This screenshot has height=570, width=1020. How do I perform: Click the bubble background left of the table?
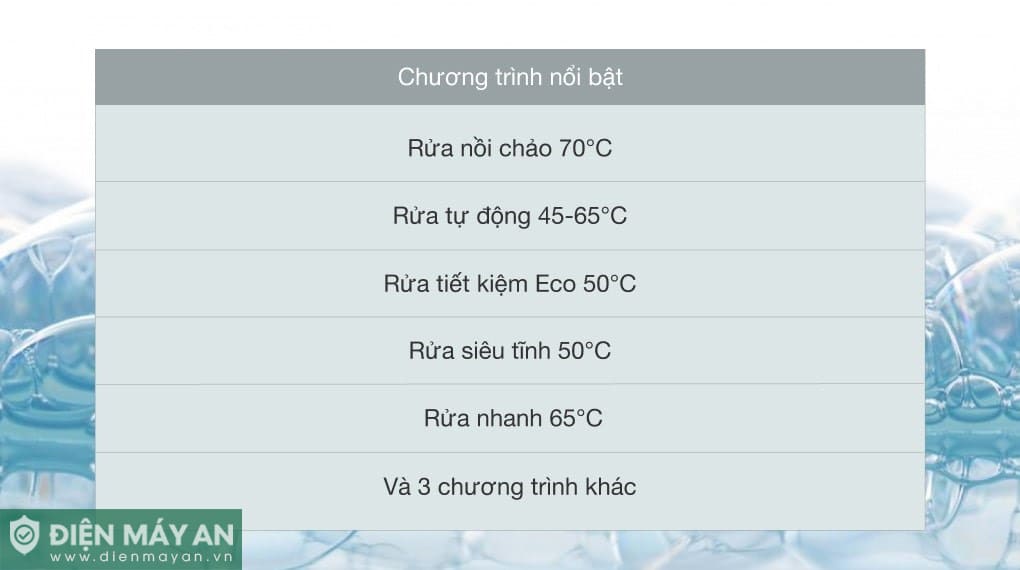pyautogui.click(x=47, y=330)
